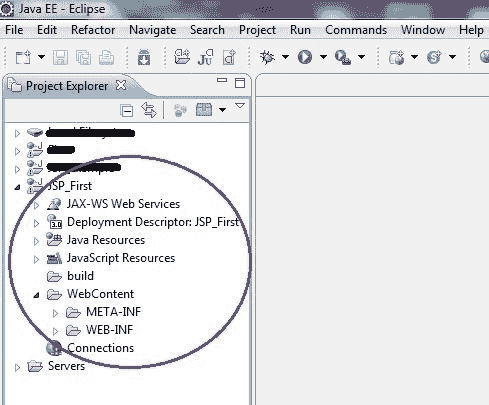This screenshot has width=489, height=405.
Task: Expand the Servers node
Action: point(17,367)
